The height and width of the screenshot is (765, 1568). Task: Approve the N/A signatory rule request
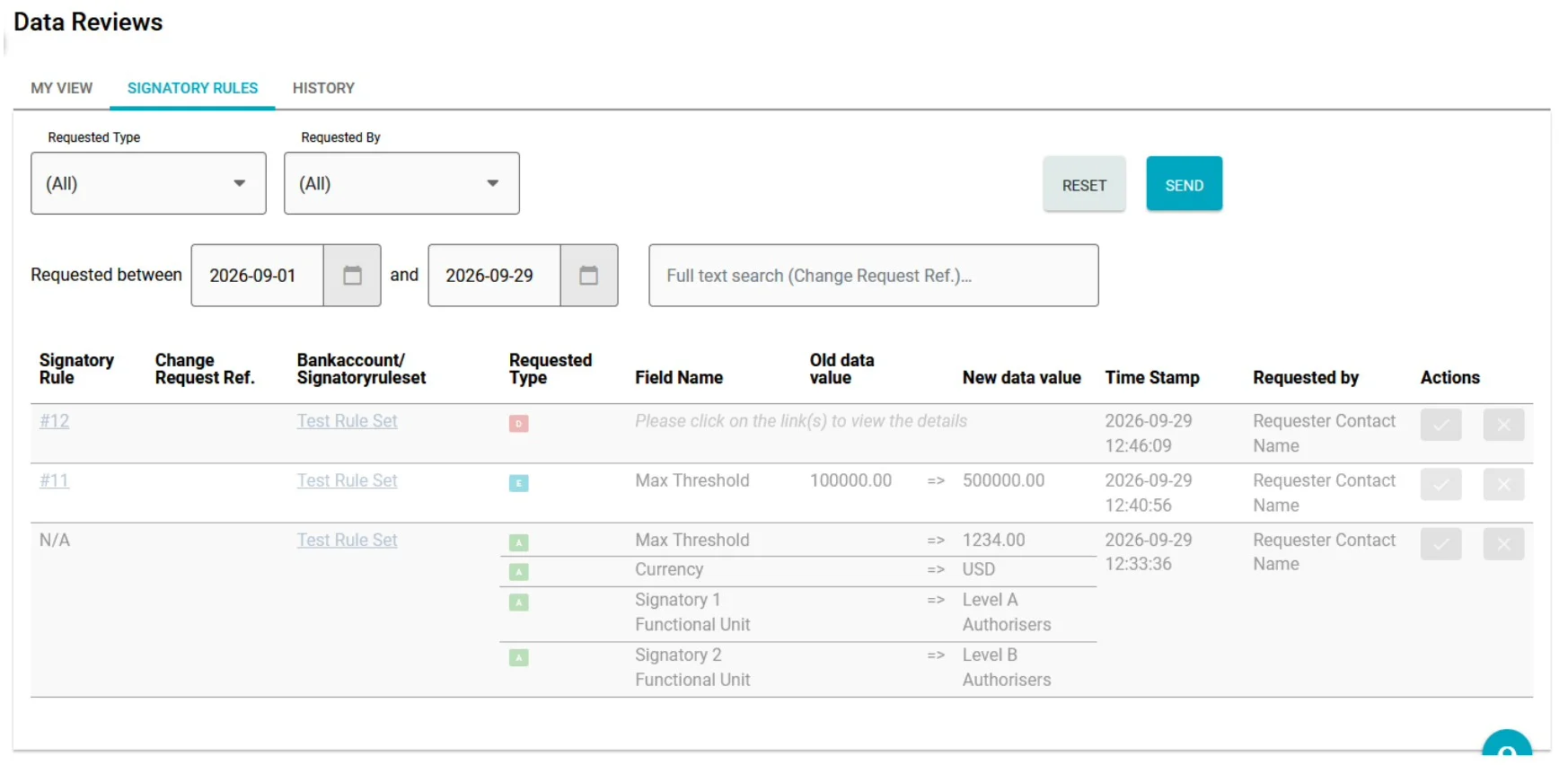pos(1440,544)
